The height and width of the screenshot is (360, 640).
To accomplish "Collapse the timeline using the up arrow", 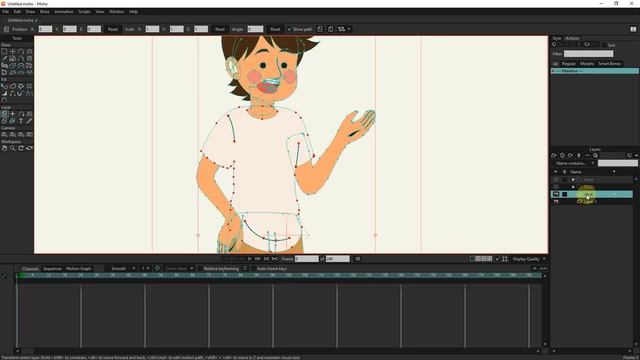I will point(534,268).
